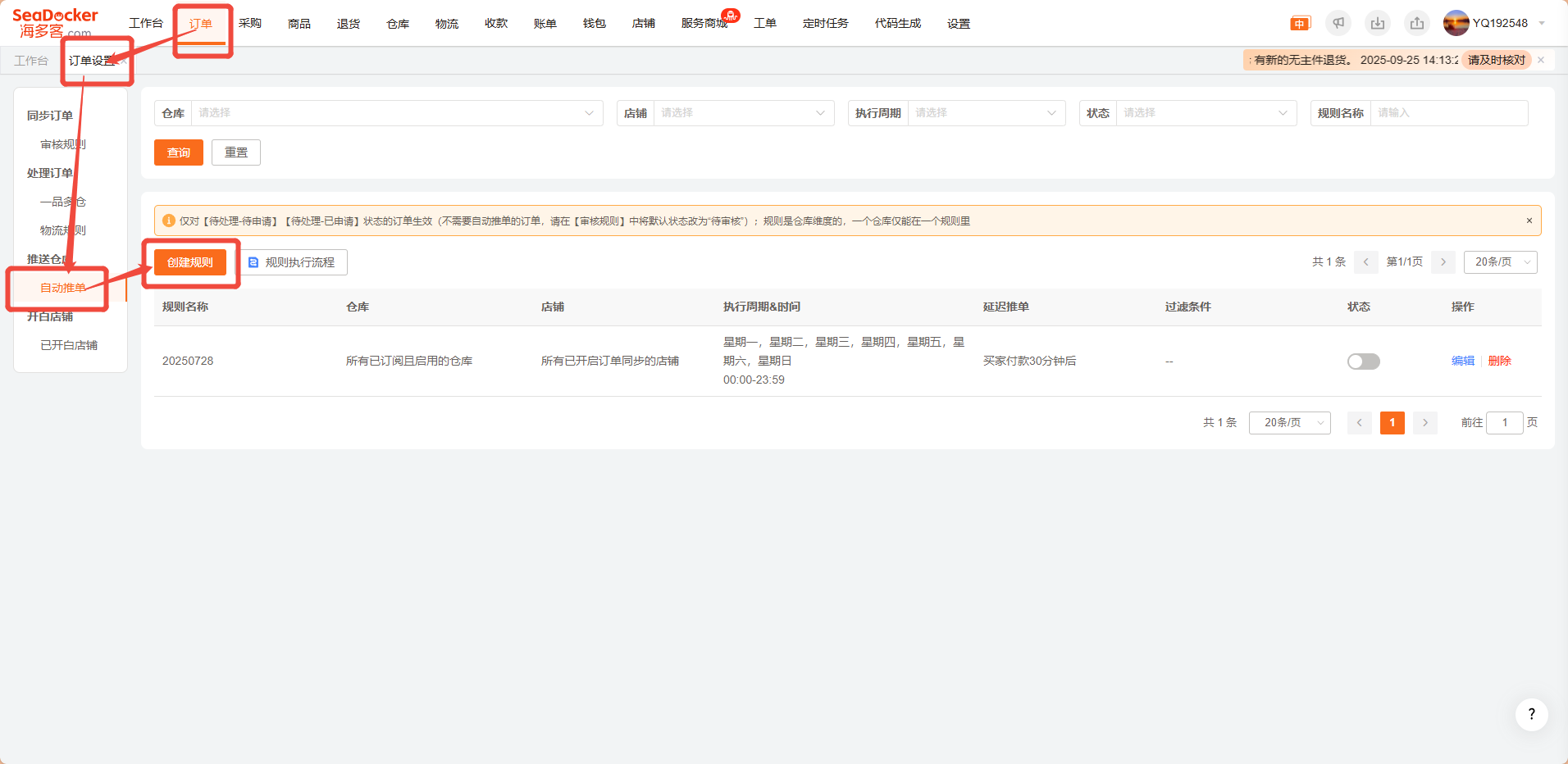Open 规则执行流程 document button
Viewport: 1568px width, 764px height.
293,262
